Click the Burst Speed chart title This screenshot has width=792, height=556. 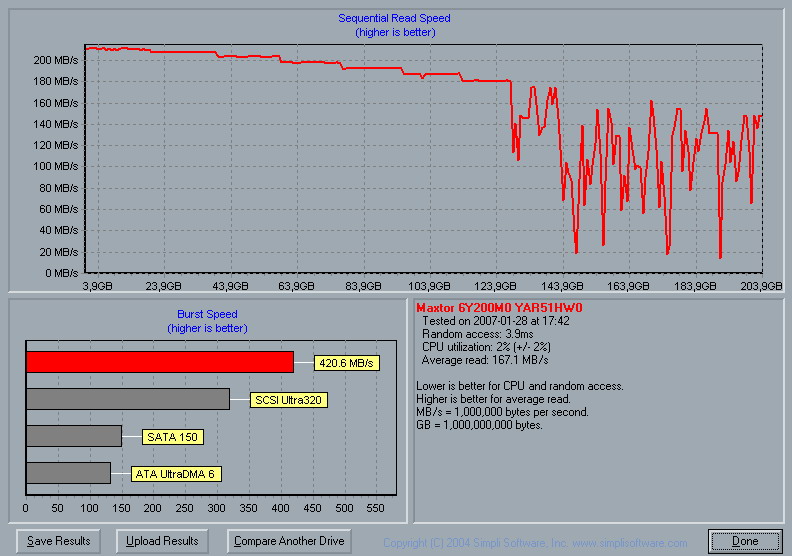[207, 314]
